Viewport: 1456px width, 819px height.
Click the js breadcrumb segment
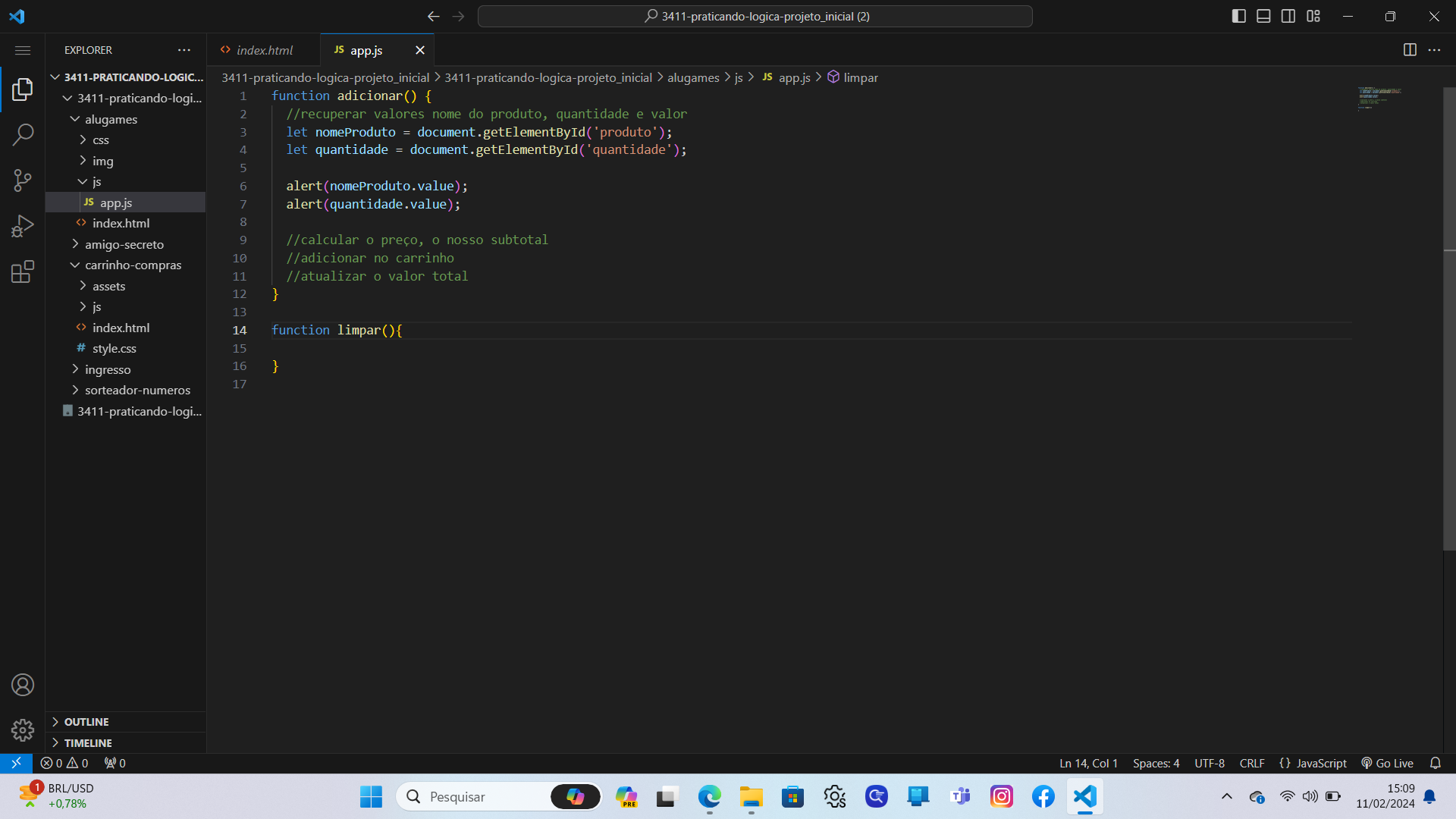pyautogui.click(x=739, y=77)
